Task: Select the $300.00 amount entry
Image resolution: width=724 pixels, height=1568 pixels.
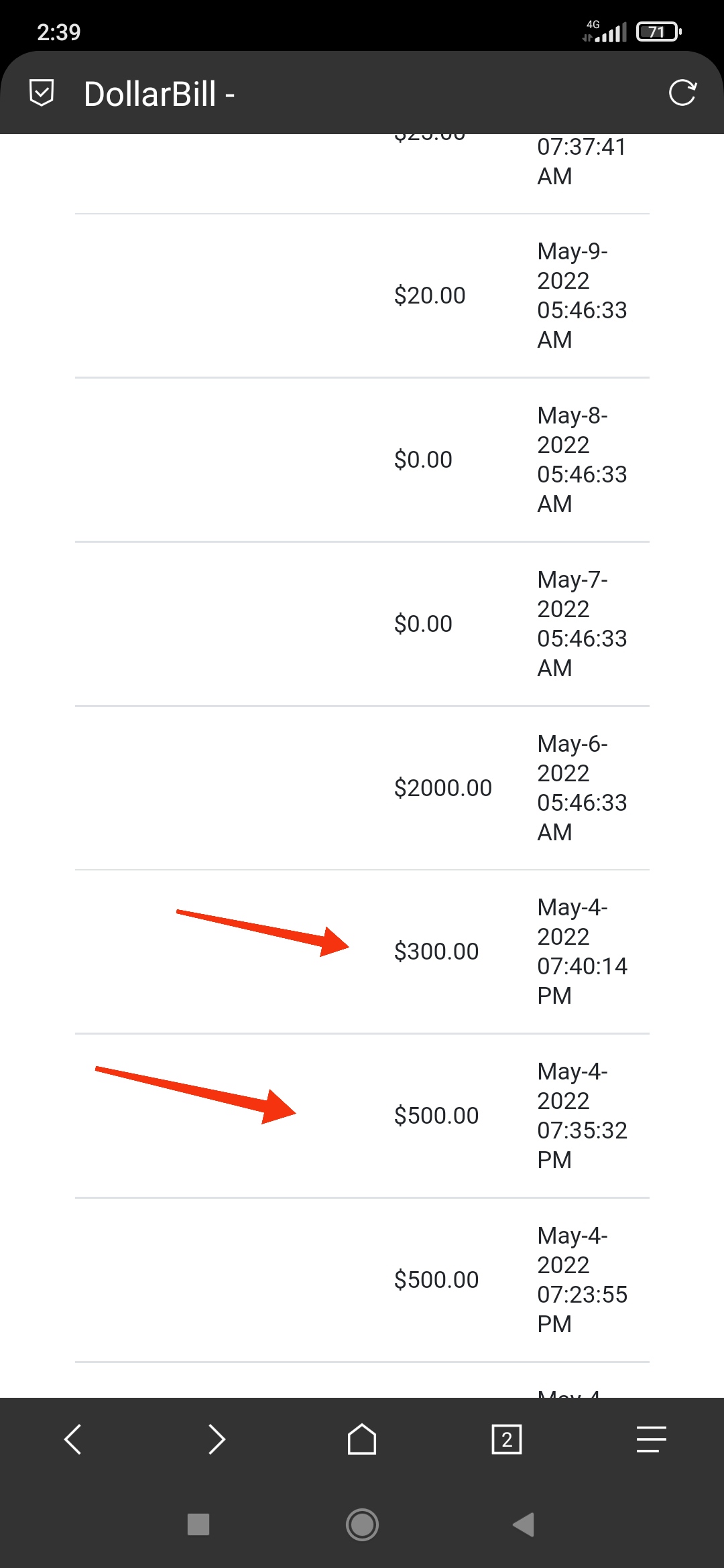Action: pyautogui.click(x=436, y=952)
